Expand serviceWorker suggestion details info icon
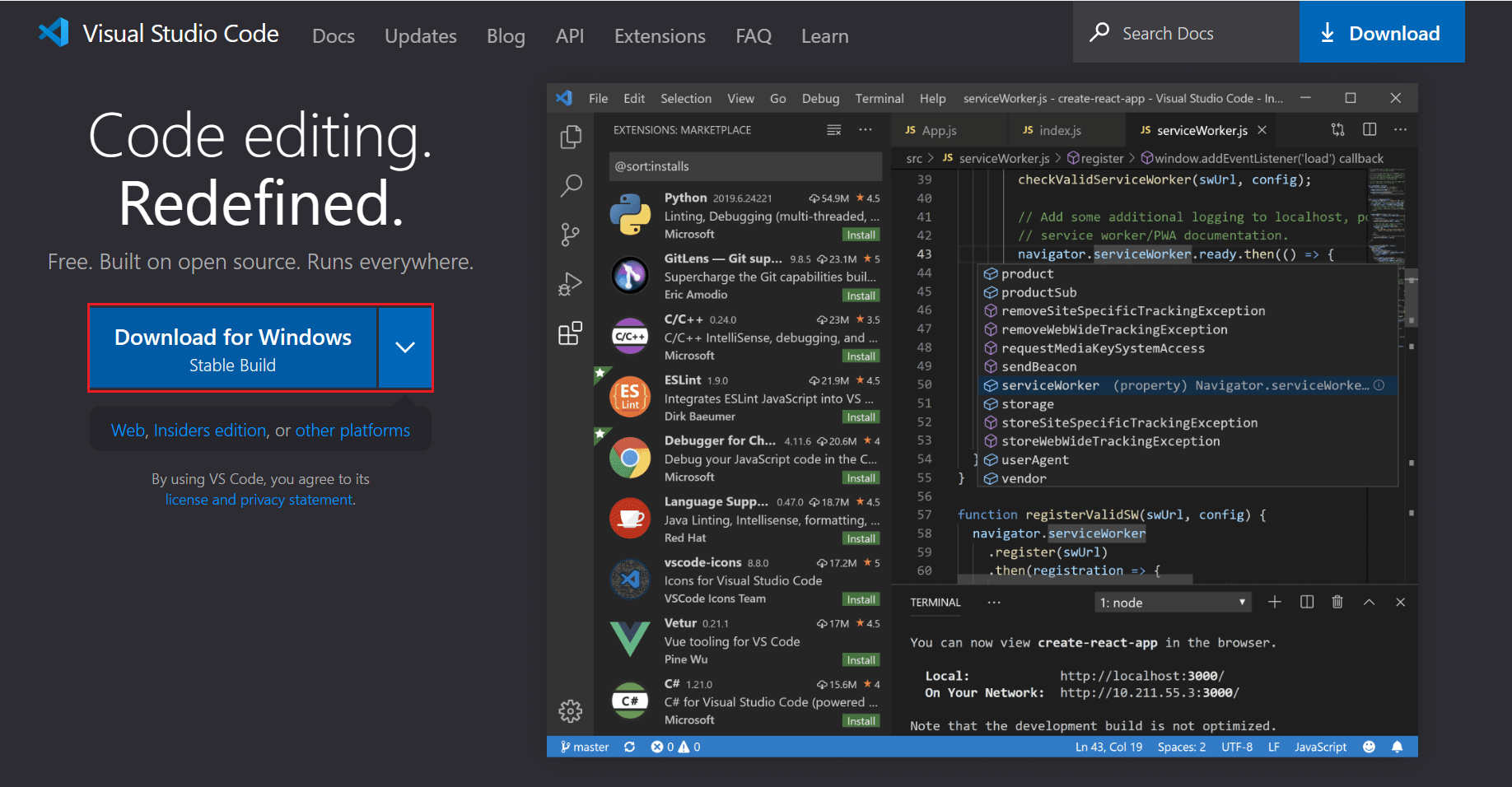The height and width of the screenshot is (787, 1512). pos(1379,385)
